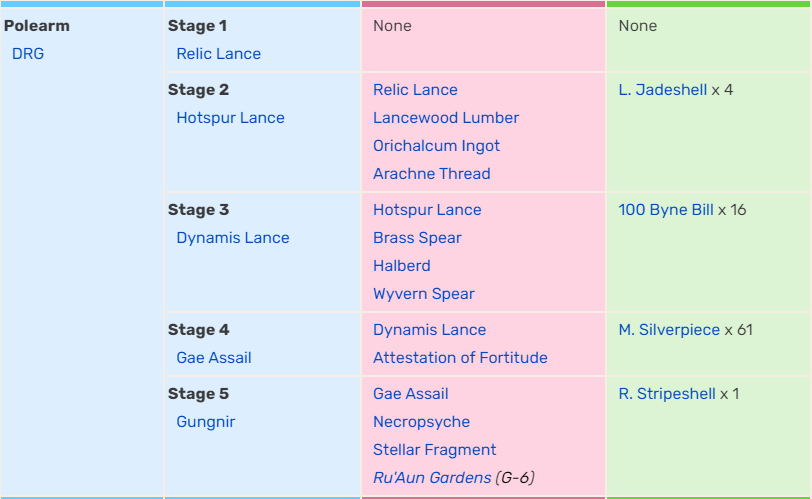Open the Ru'Aun Gardens location link
This screenshot has height=499, width=812.
[x=432, y=478]
